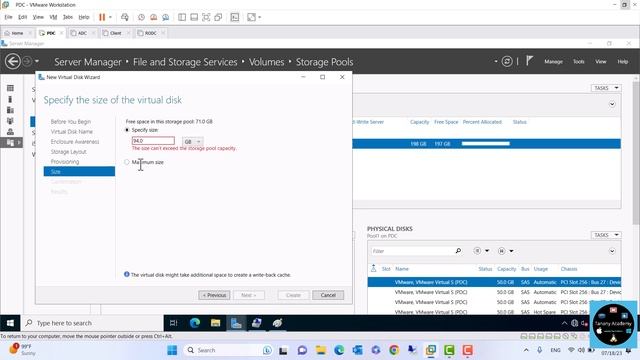This screenshot has width=640, height=360.
Task: Pause the VM with the pause toolbar icon
Action: 102,17
